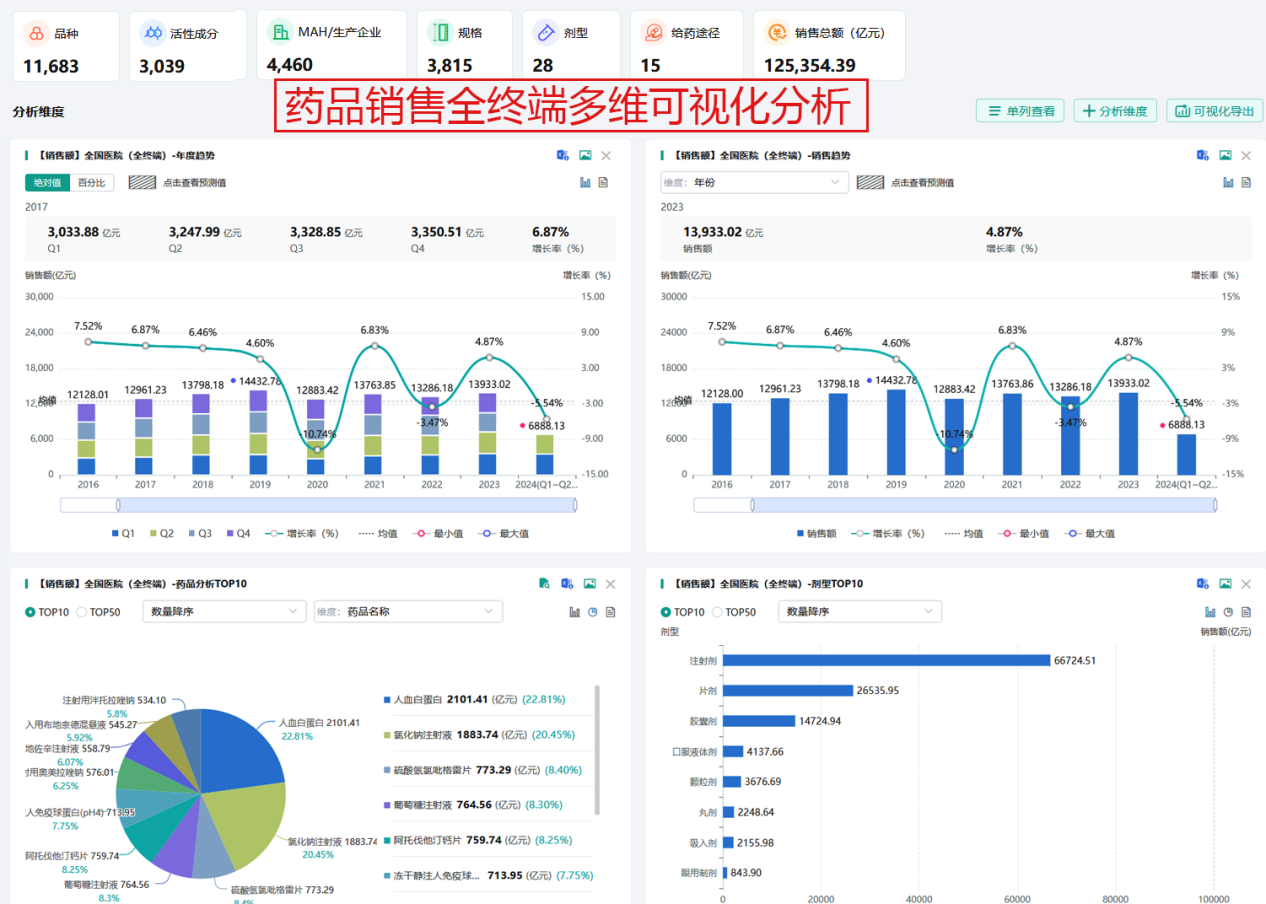Switch 销售趋势 panel to bar chart view
This screenshot has height=904, width=1266.
[x=1228, y=182]
